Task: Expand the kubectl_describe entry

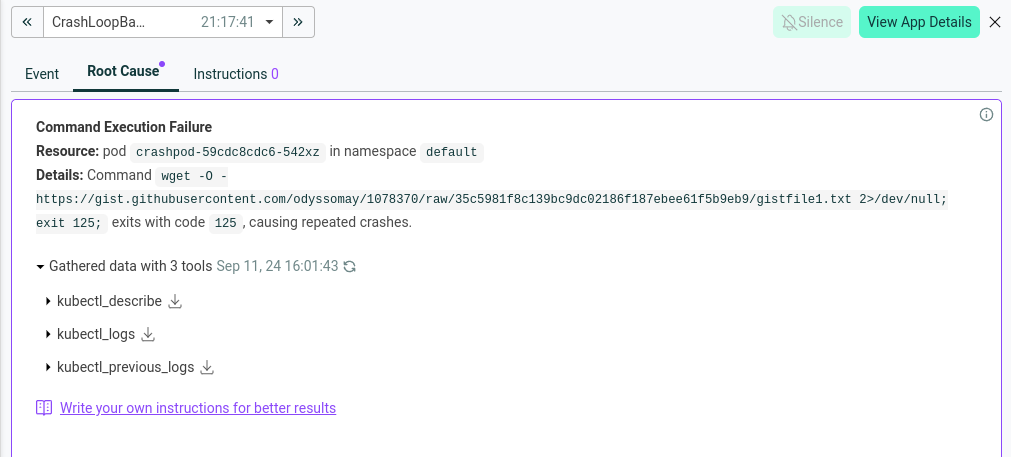Action: point(48,301)
